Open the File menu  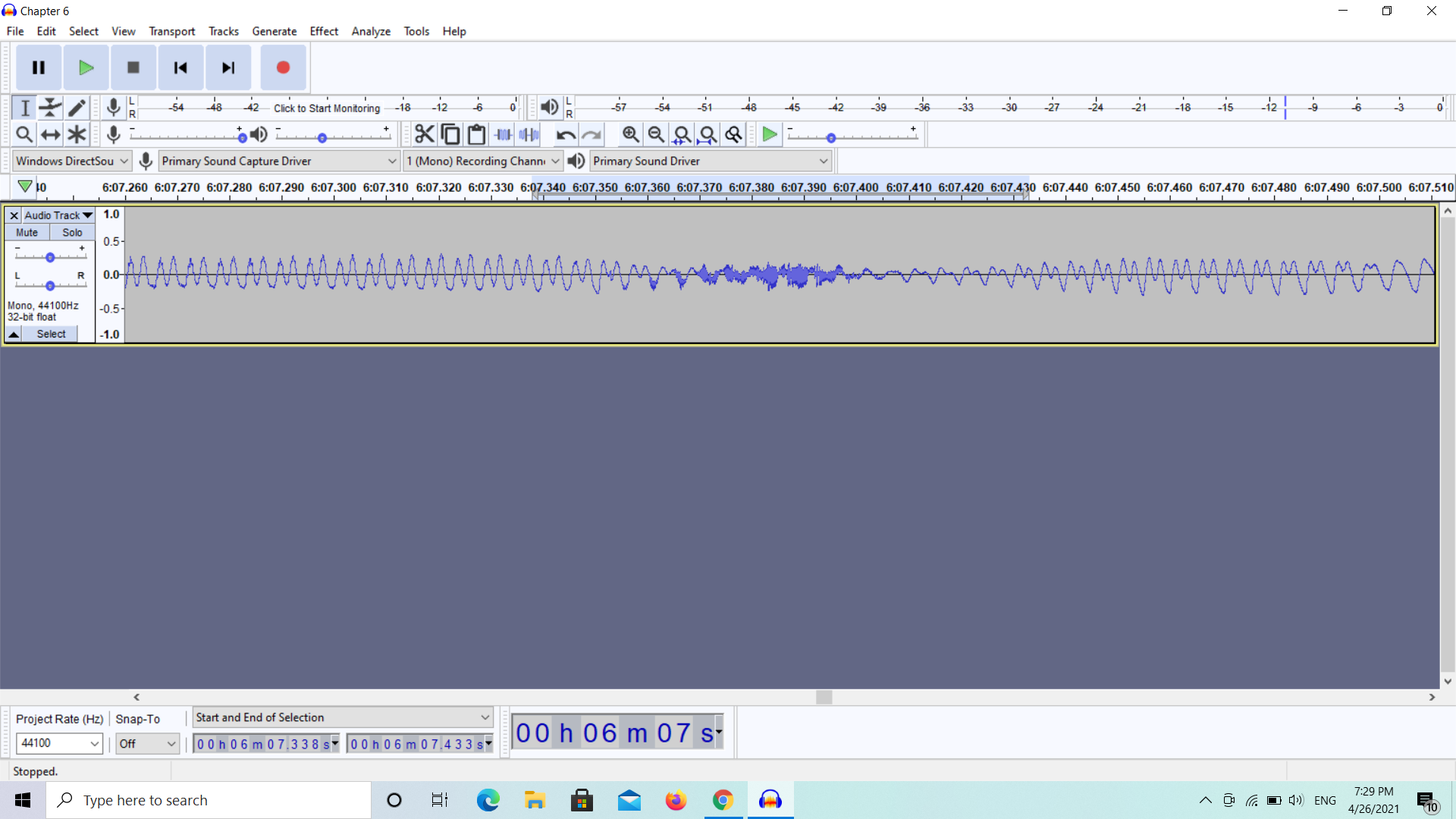15,31
